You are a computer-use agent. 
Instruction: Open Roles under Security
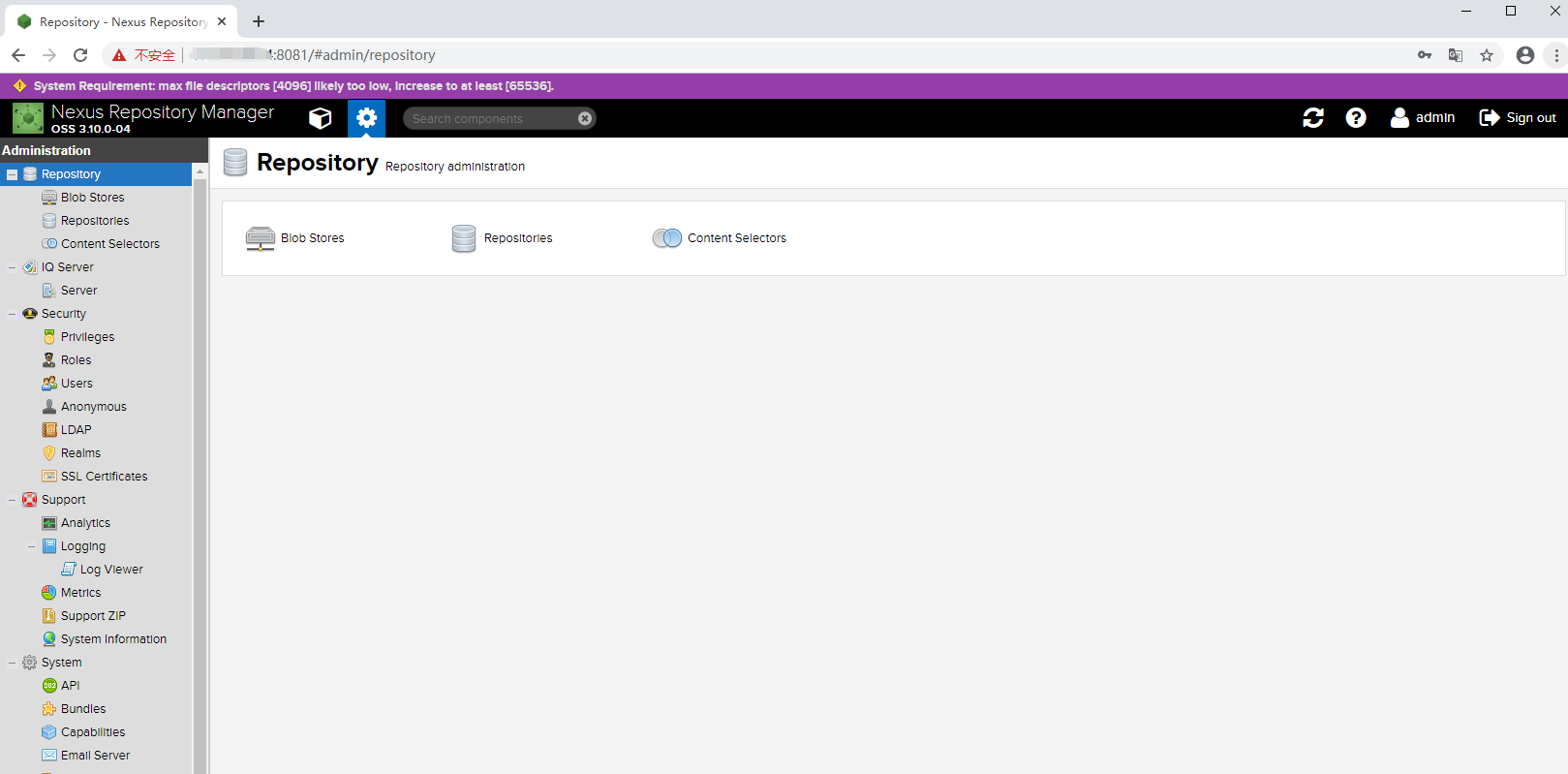(x=67, y=360)
